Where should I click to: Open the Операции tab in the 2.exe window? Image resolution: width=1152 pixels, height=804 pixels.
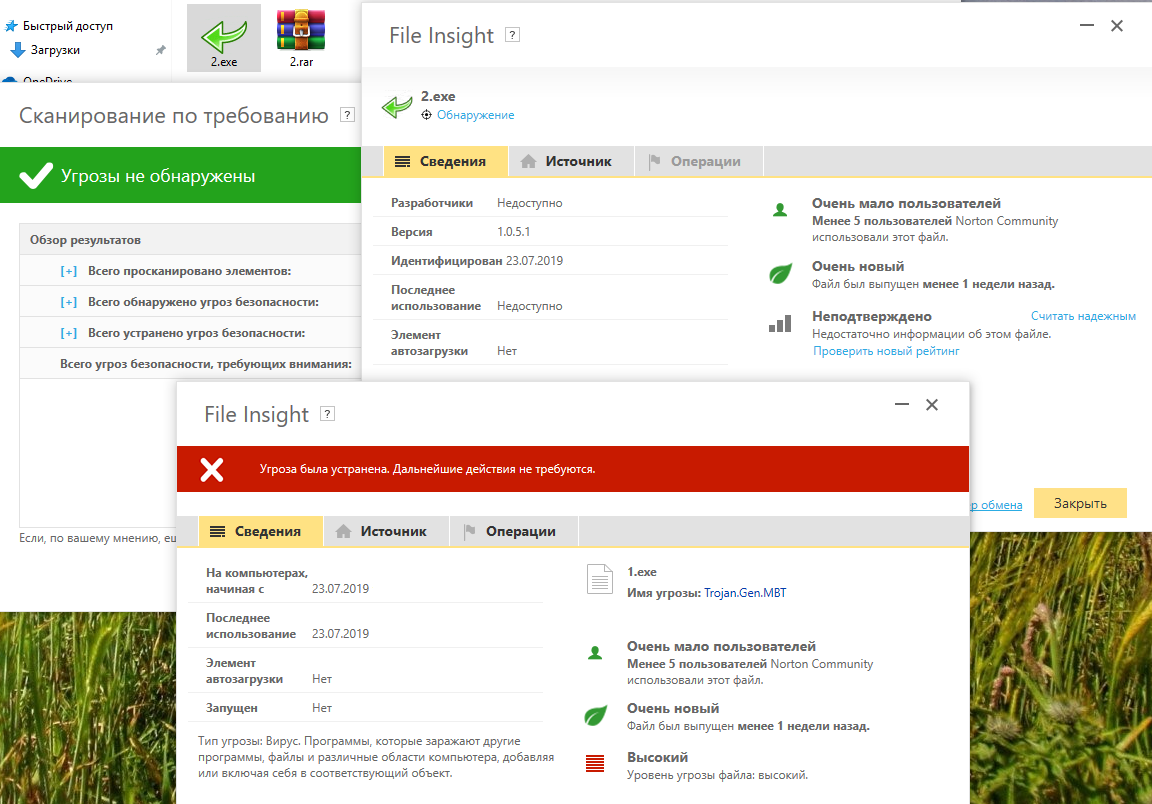click(x=699, y=162)
